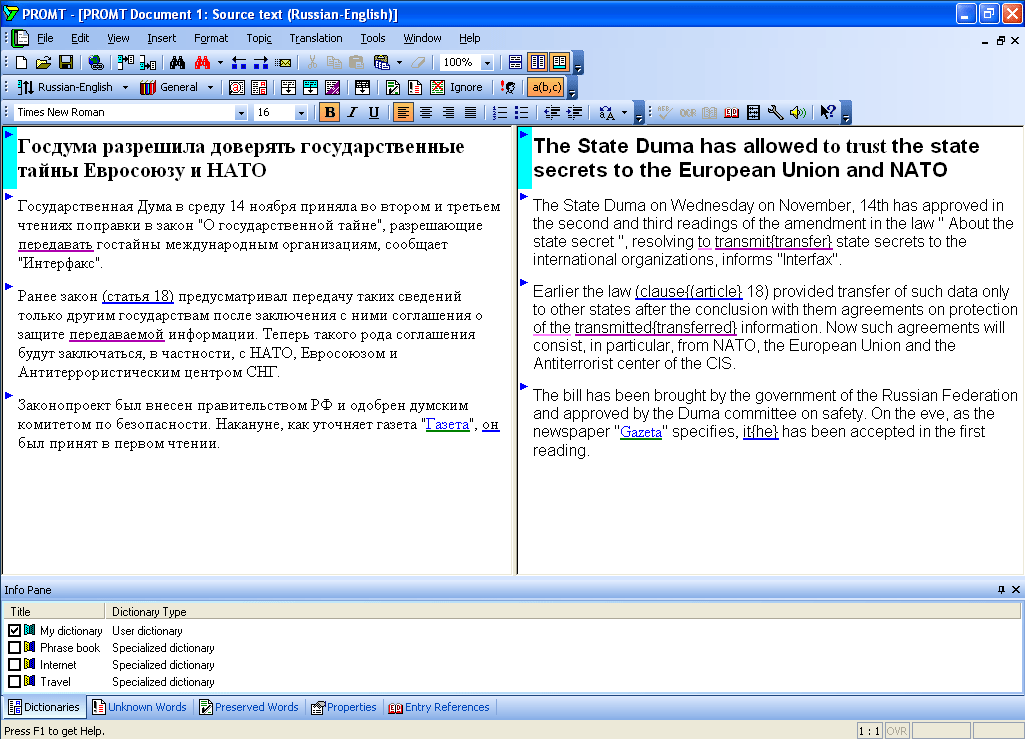Click the red exclamation speaker icon

(508, 88)
